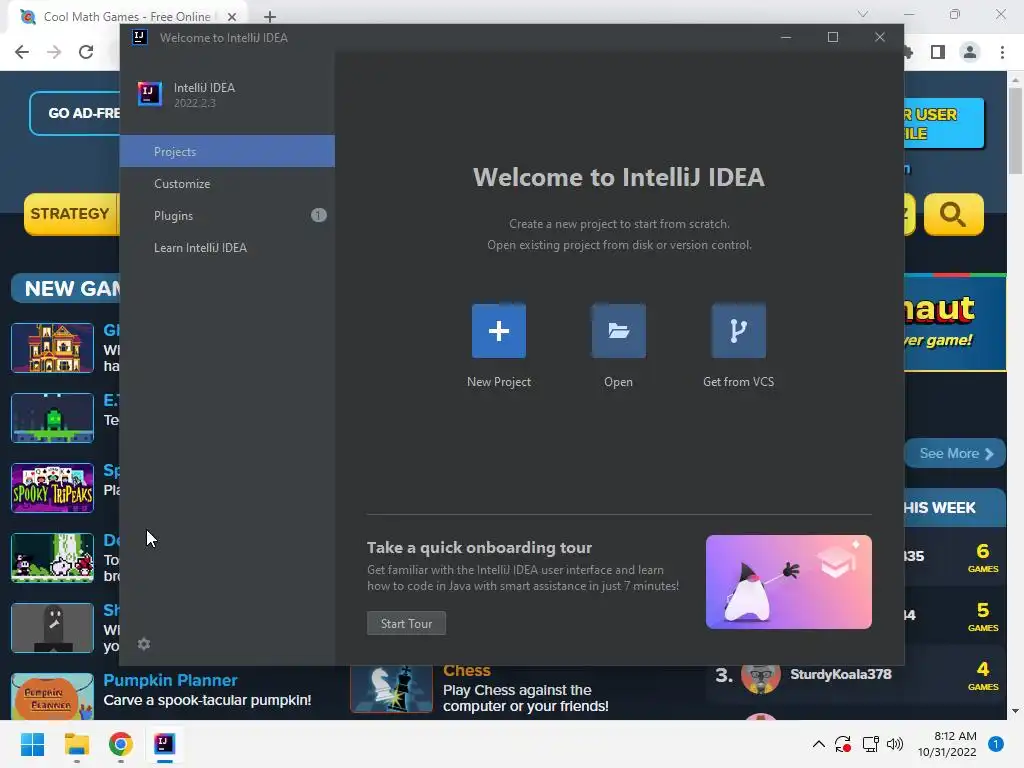Screen dimensions: 1024x768
Task: Open the STRATEGY category on Cool Math
Action: (x=71, y=214)
